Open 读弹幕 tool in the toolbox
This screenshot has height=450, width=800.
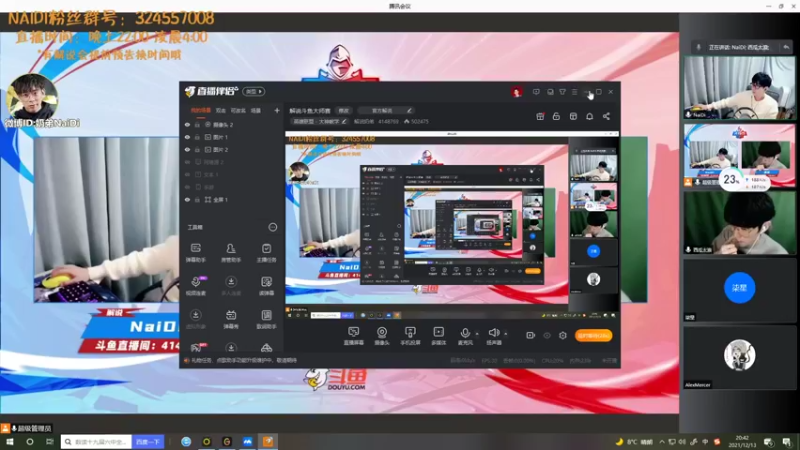[x=266, y=286]
